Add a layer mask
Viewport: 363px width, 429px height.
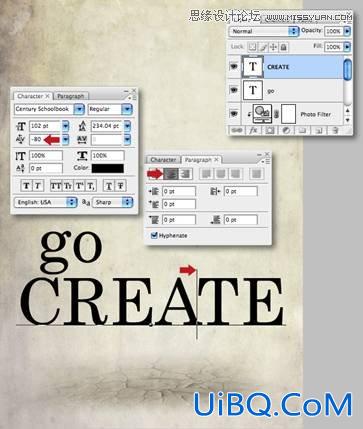(x=270, y=130)
